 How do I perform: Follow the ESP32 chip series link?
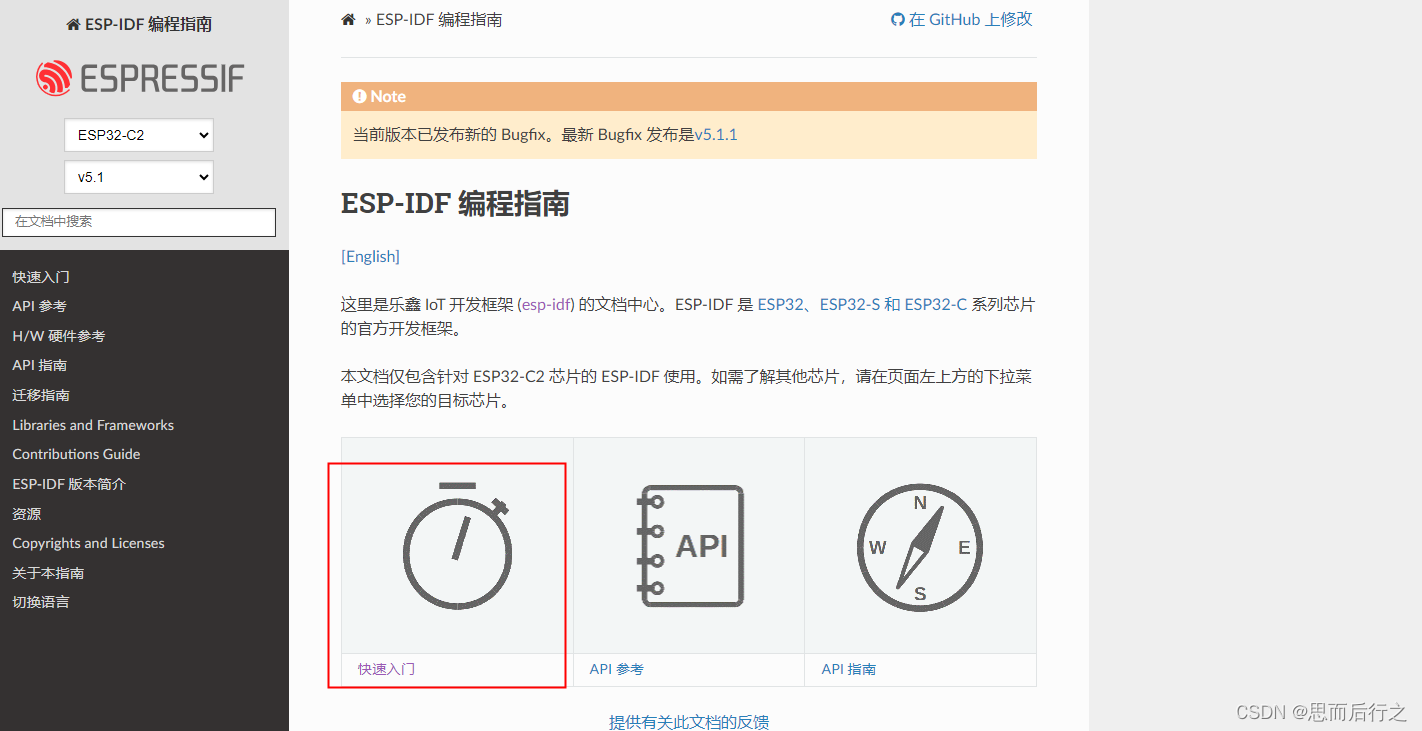[781, 304]
